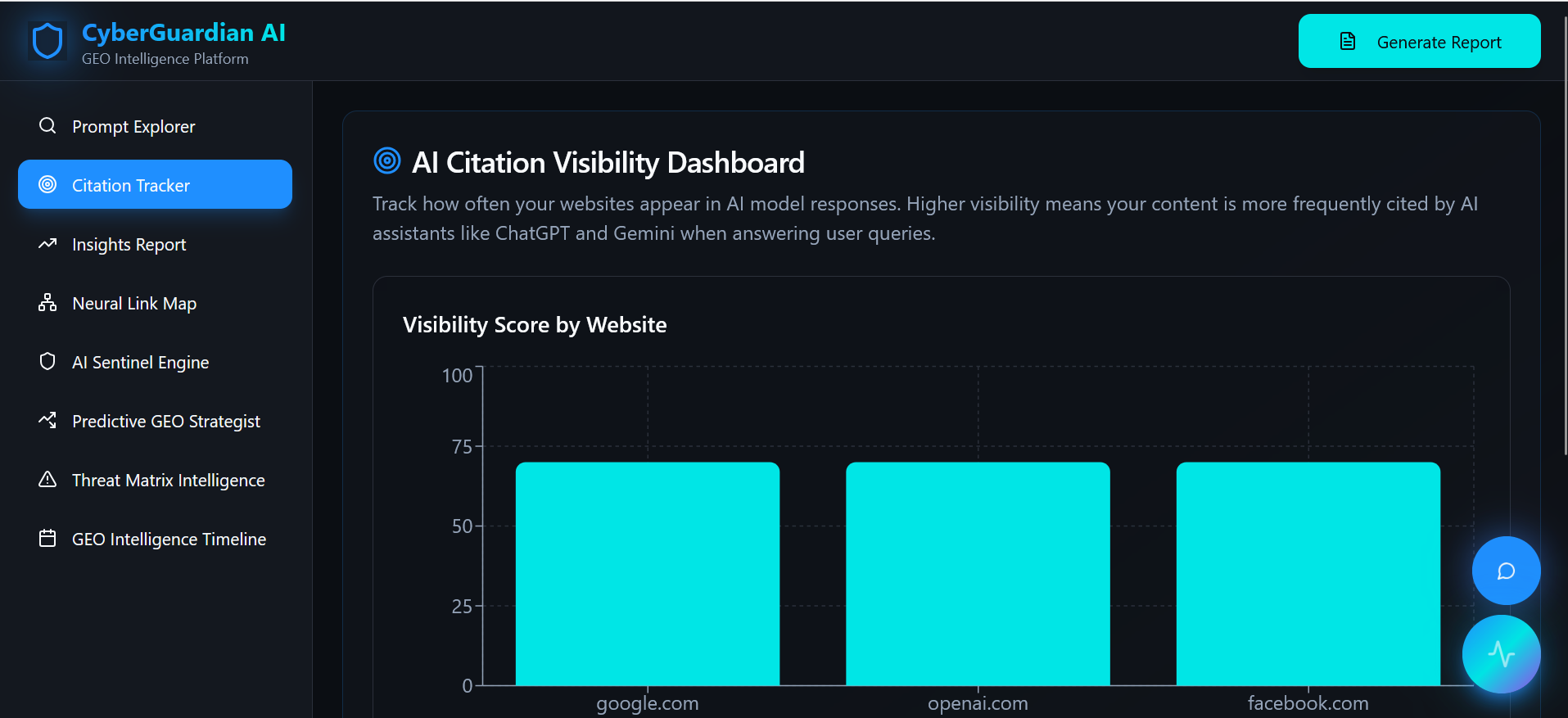
Task: Click the Insights Report trend icon
Action: point(47,243)
